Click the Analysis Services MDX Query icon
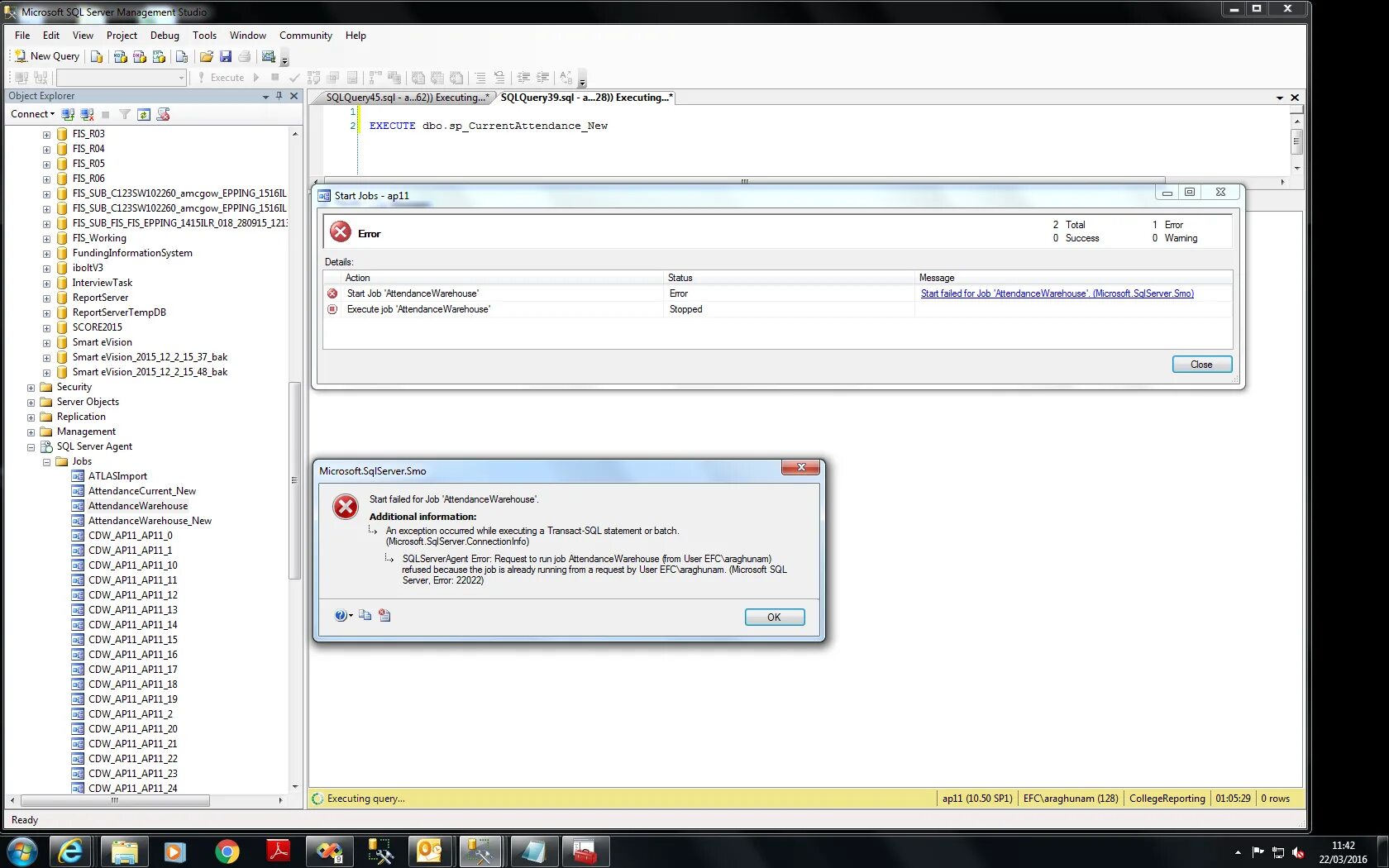Screen dimensions: 1389x868 [121, 56]
